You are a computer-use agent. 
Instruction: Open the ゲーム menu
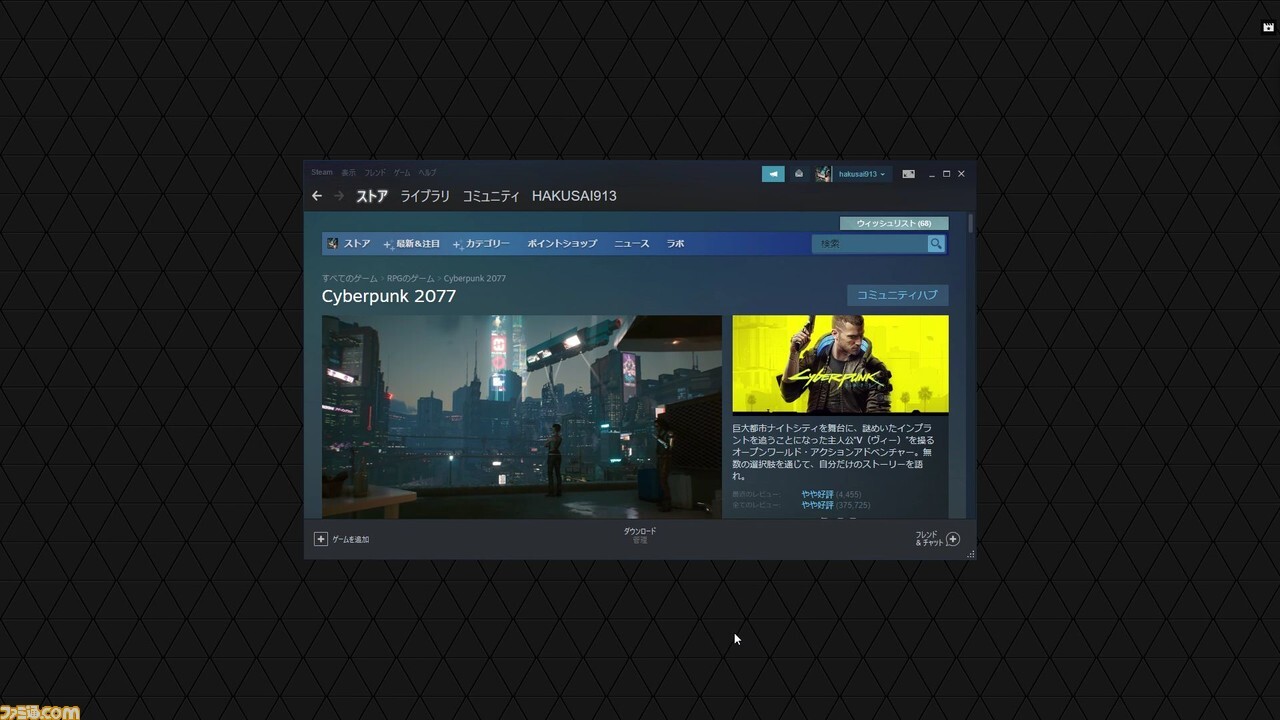coord(402,172)
